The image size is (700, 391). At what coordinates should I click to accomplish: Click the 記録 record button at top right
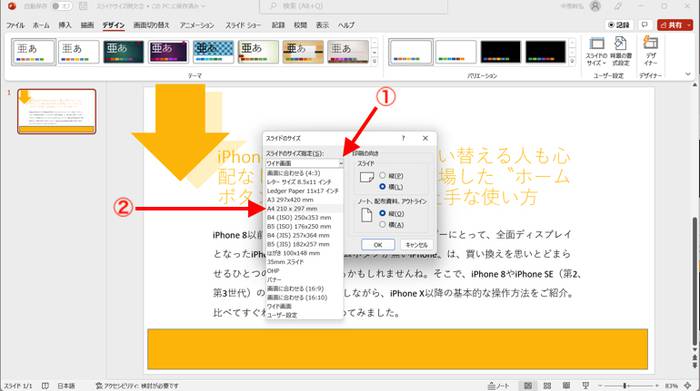click(619, 25)
